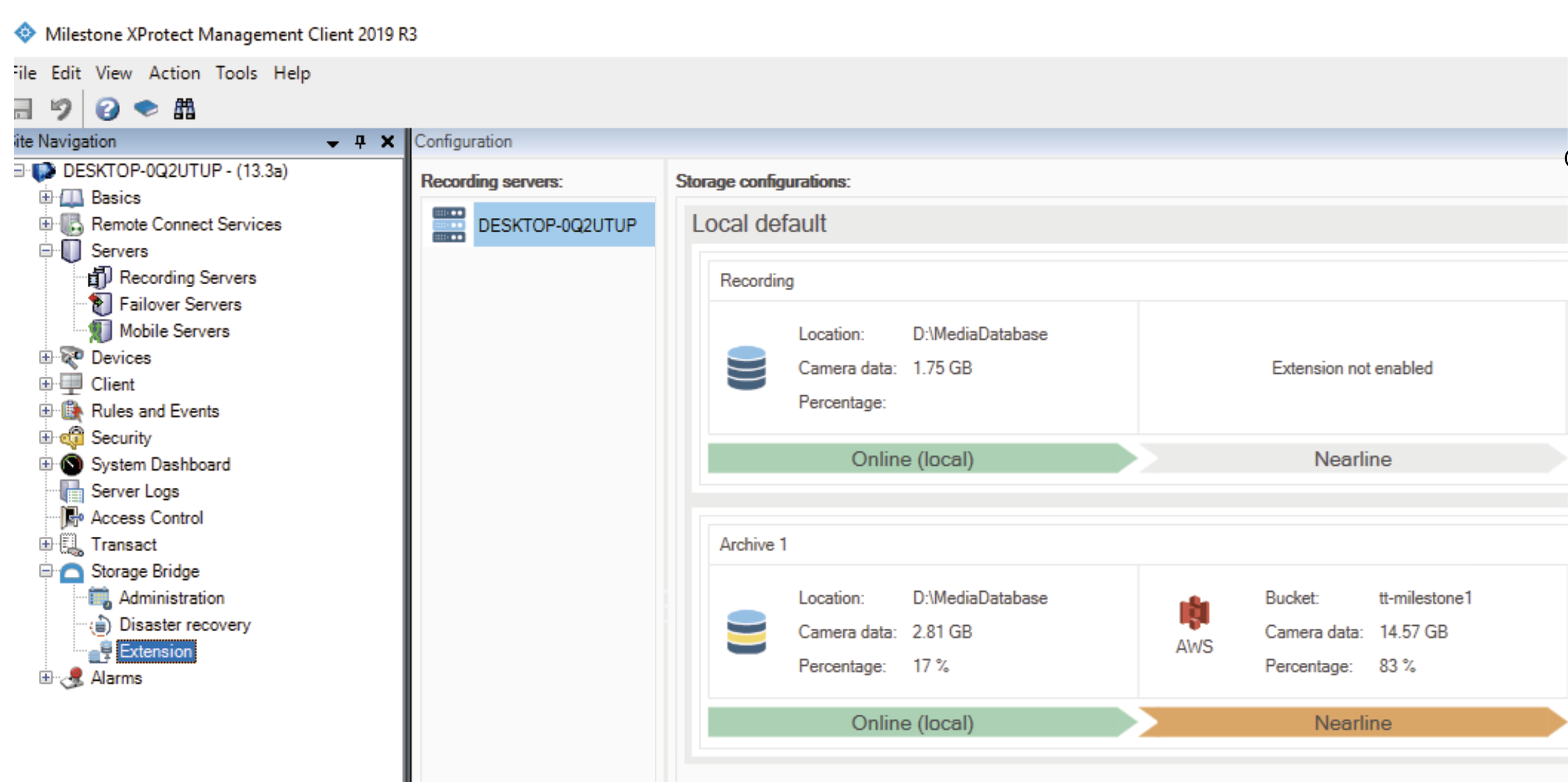Open the Tools menu
Viewport: 1568px width, 782px height.
[x=236, y=73]
